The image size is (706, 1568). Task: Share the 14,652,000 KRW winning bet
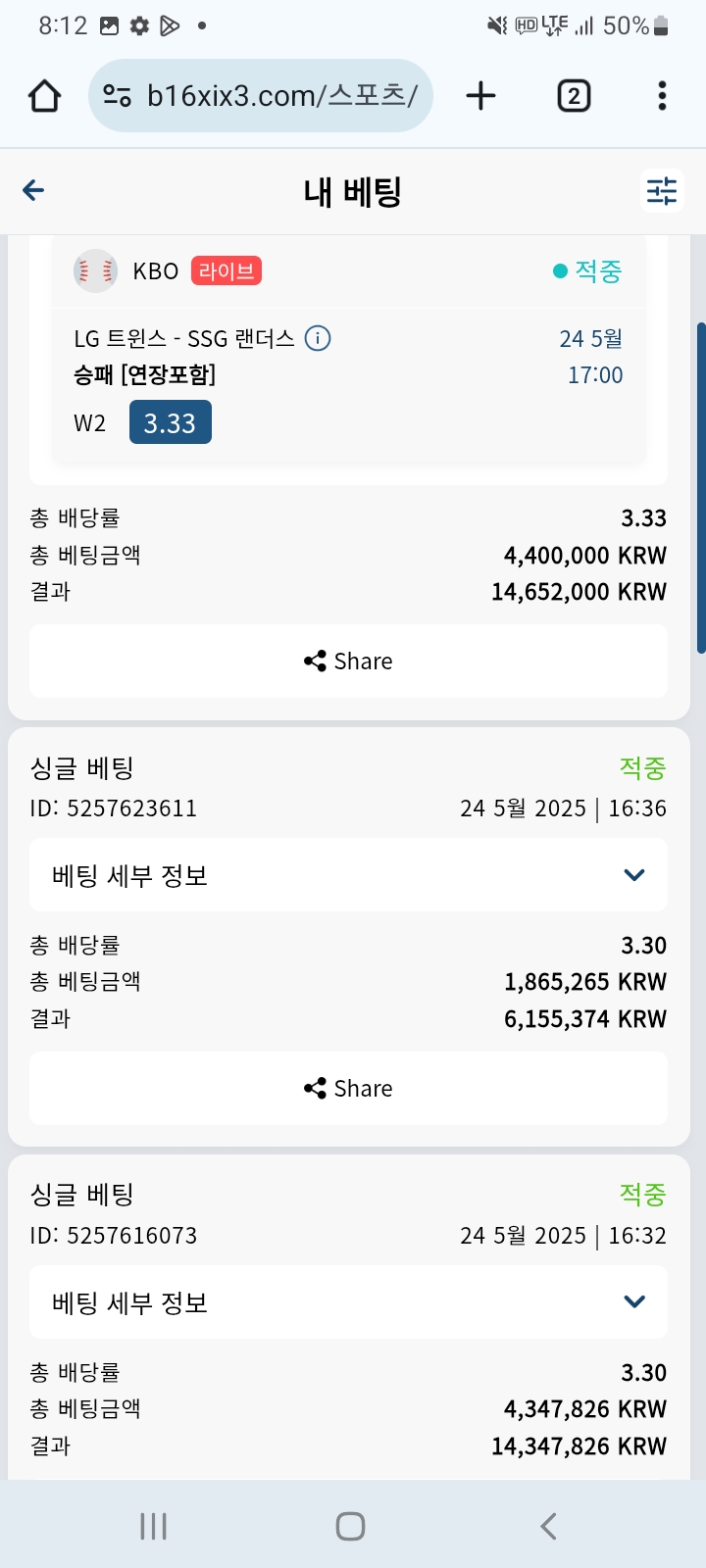348,661
